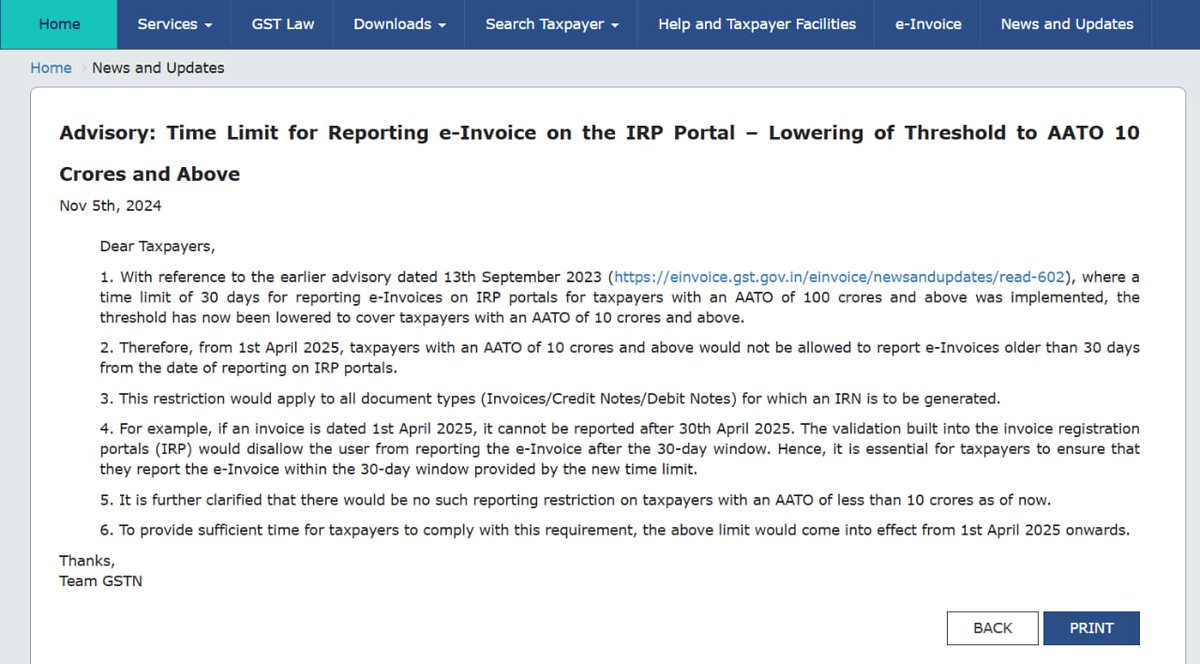
Task: Click paragraph 2 starting 'Therefore, from 1st April 2025'
Action: coord(619,358)
